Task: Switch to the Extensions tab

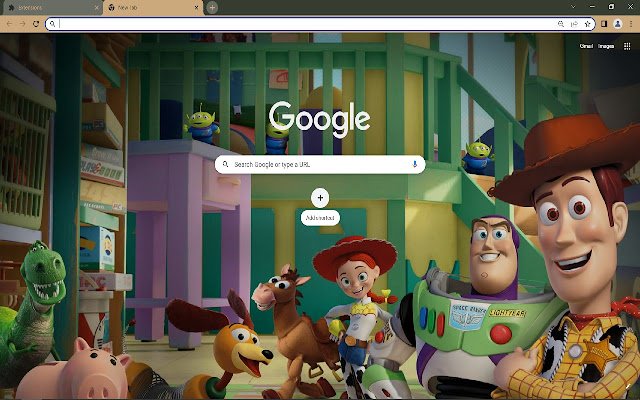Action: [51, 8]
